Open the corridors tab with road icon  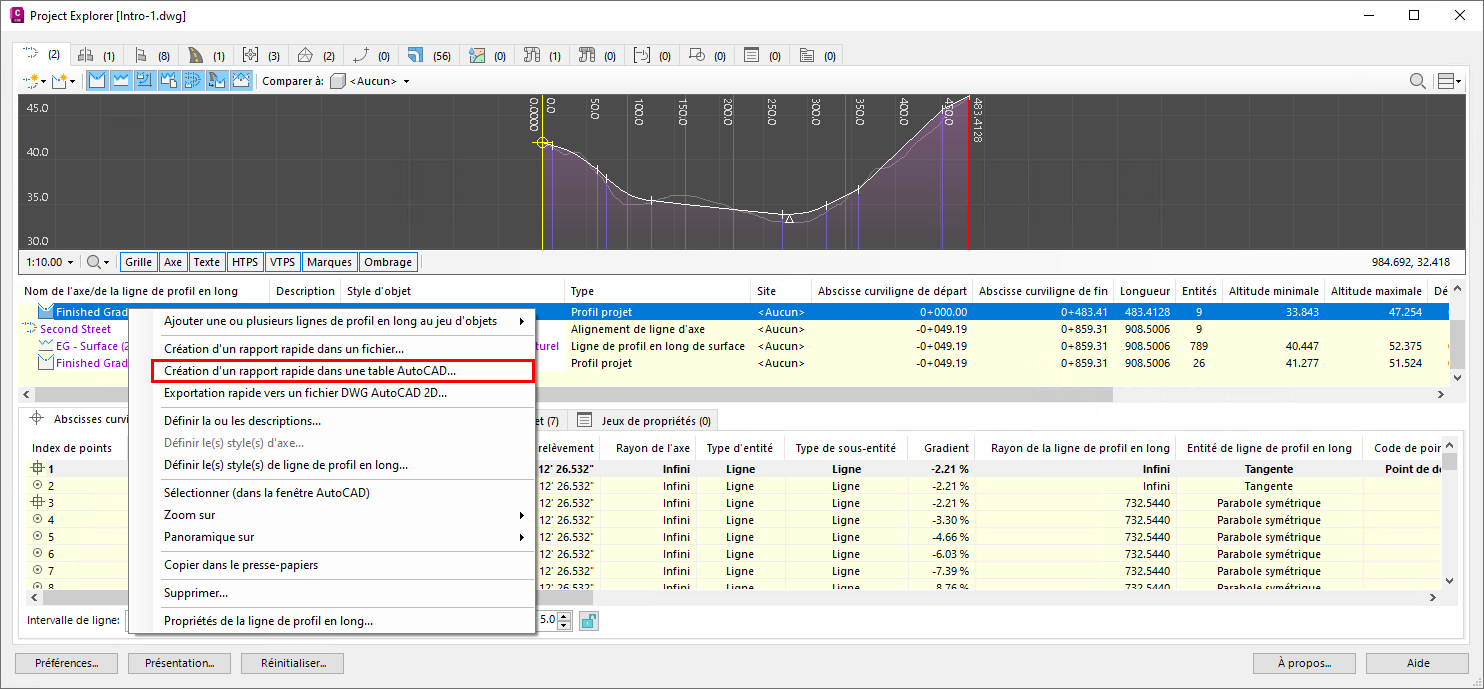tap(206, 55)
